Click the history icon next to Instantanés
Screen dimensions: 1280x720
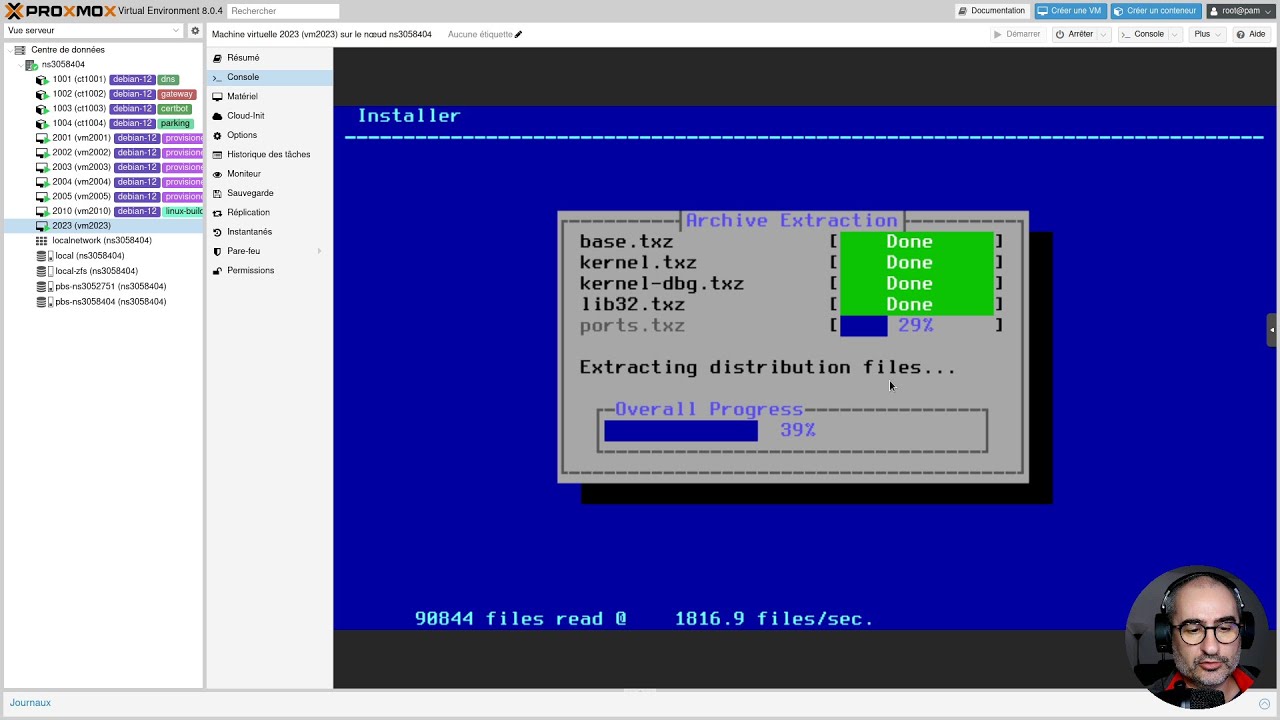[217, 232]
